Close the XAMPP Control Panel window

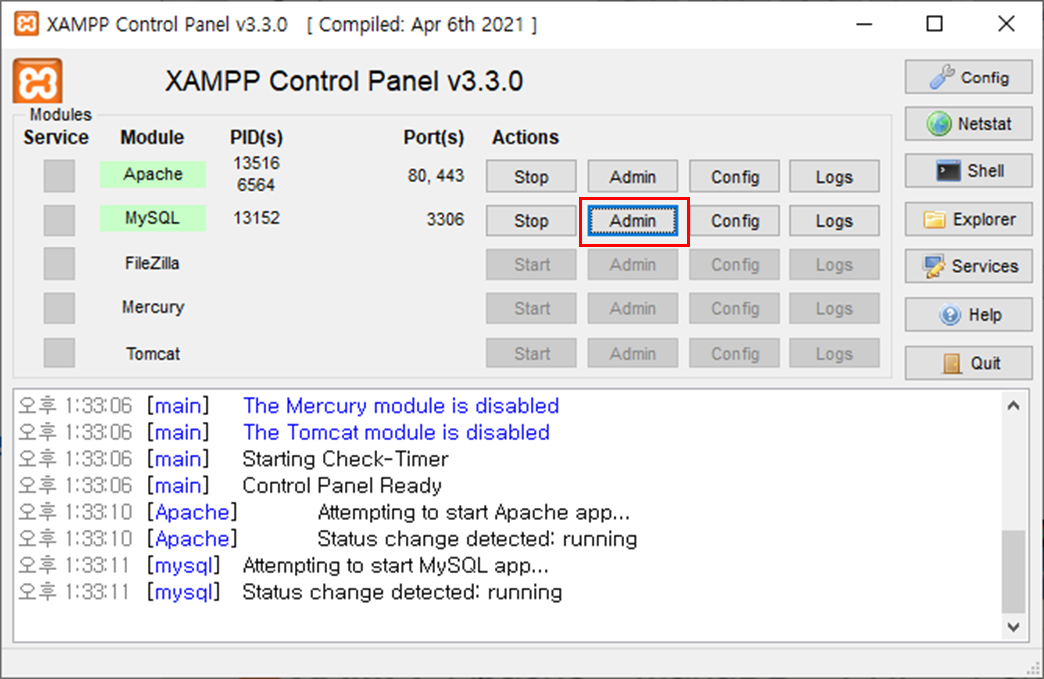(1006, 24)
